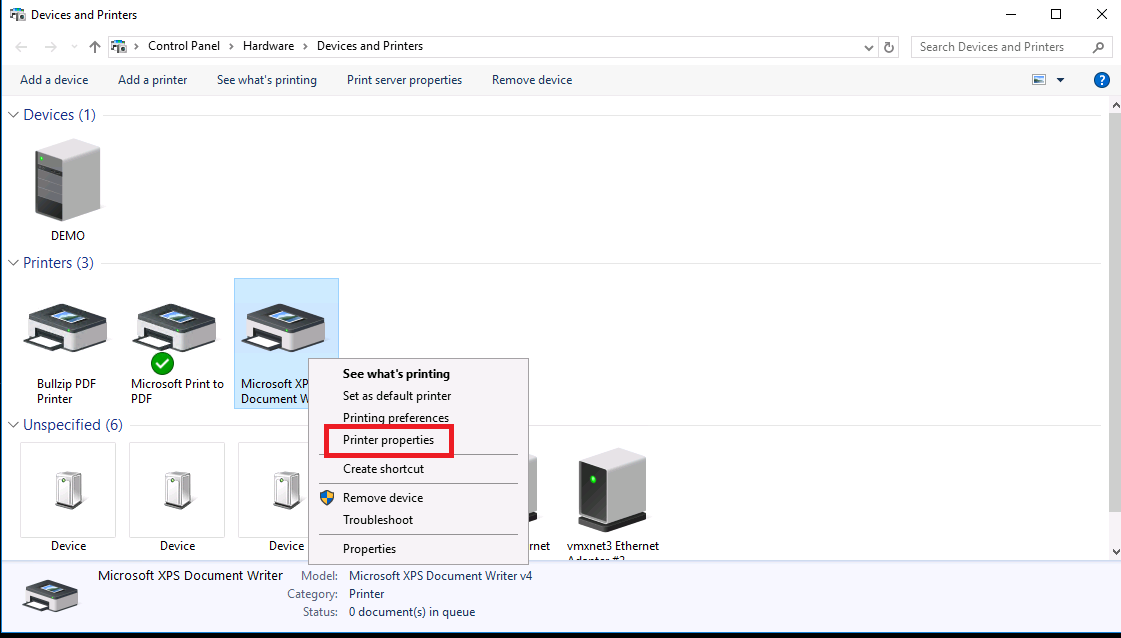Viewport: 1121px width, 638px height.
Task: Choose Remove device in context menu
Action: click(x=382, y=498)
